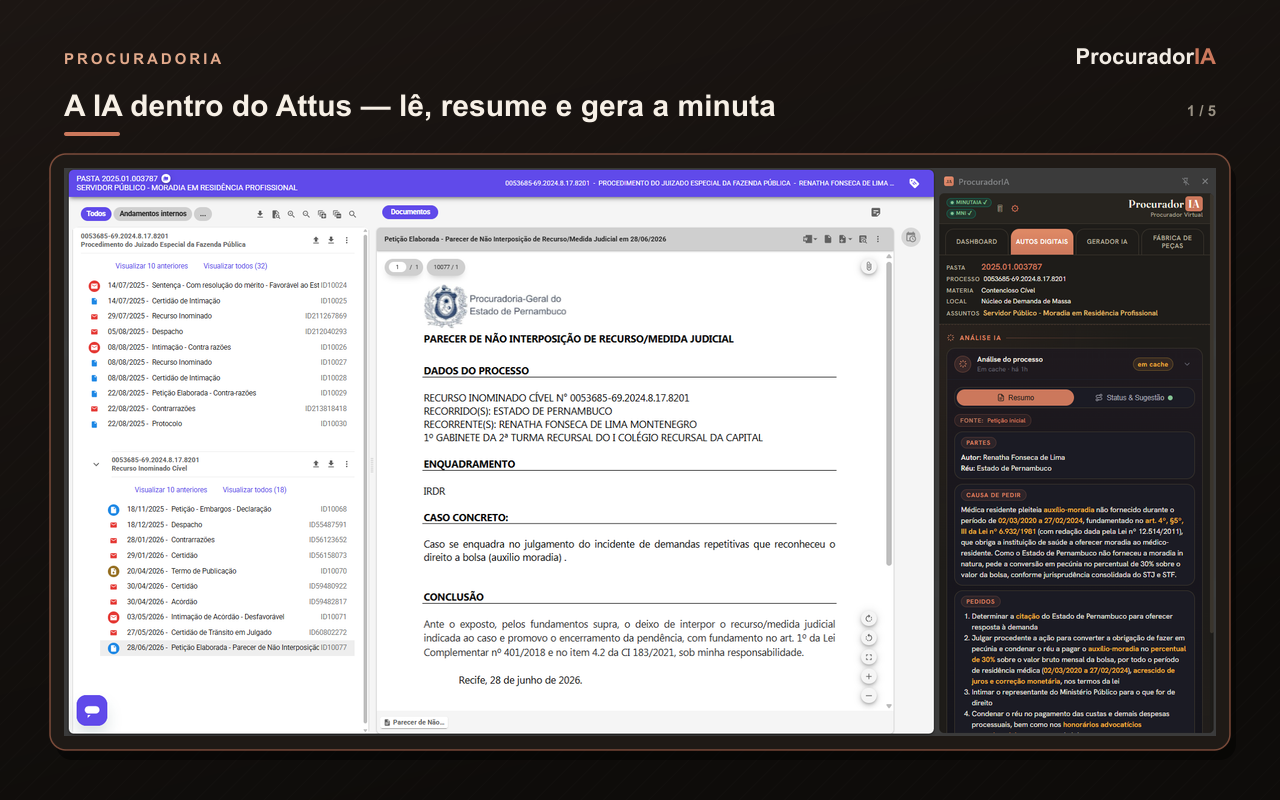Image resolution: width=1280 pixels, height=800 pixels.
Task: Click the trash icon beside the MINUTAIA badge
Action: point(1000,208)
